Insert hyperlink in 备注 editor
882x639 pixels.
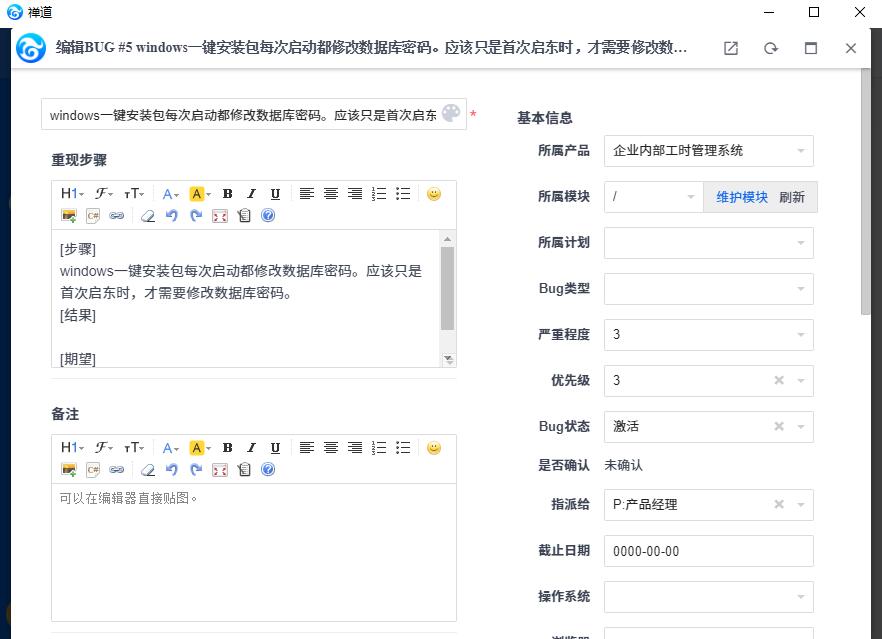[x=116, y=470]
